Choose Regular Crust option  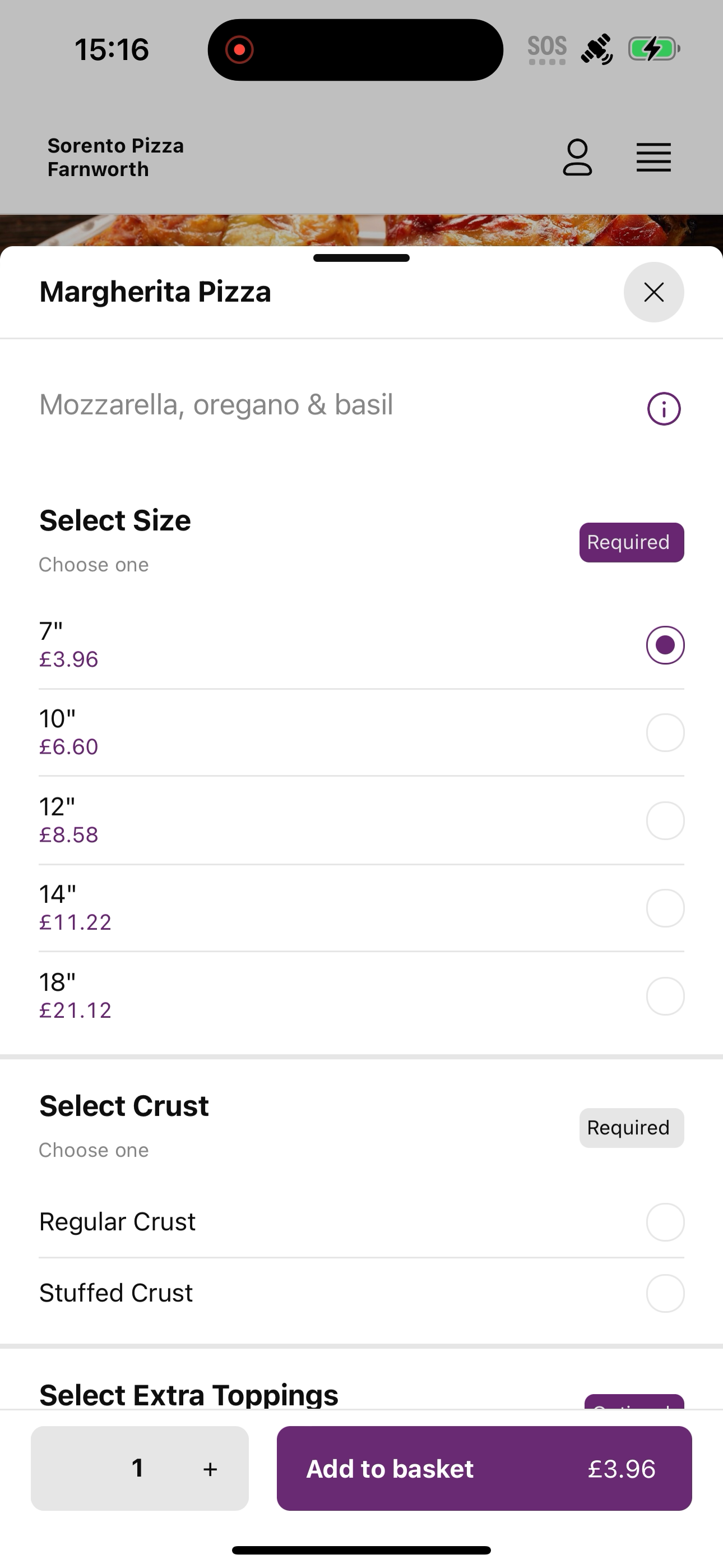(x=361, y=1221)
